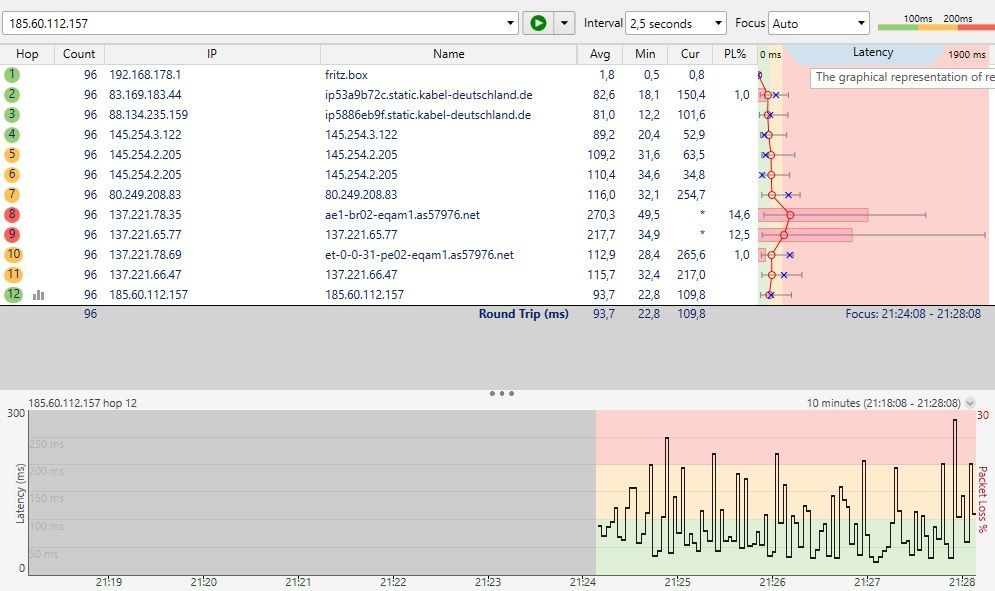Open the Interval 2,5 seconds dropdown
The image size is (995, 591).
click(x=676, y=23)
